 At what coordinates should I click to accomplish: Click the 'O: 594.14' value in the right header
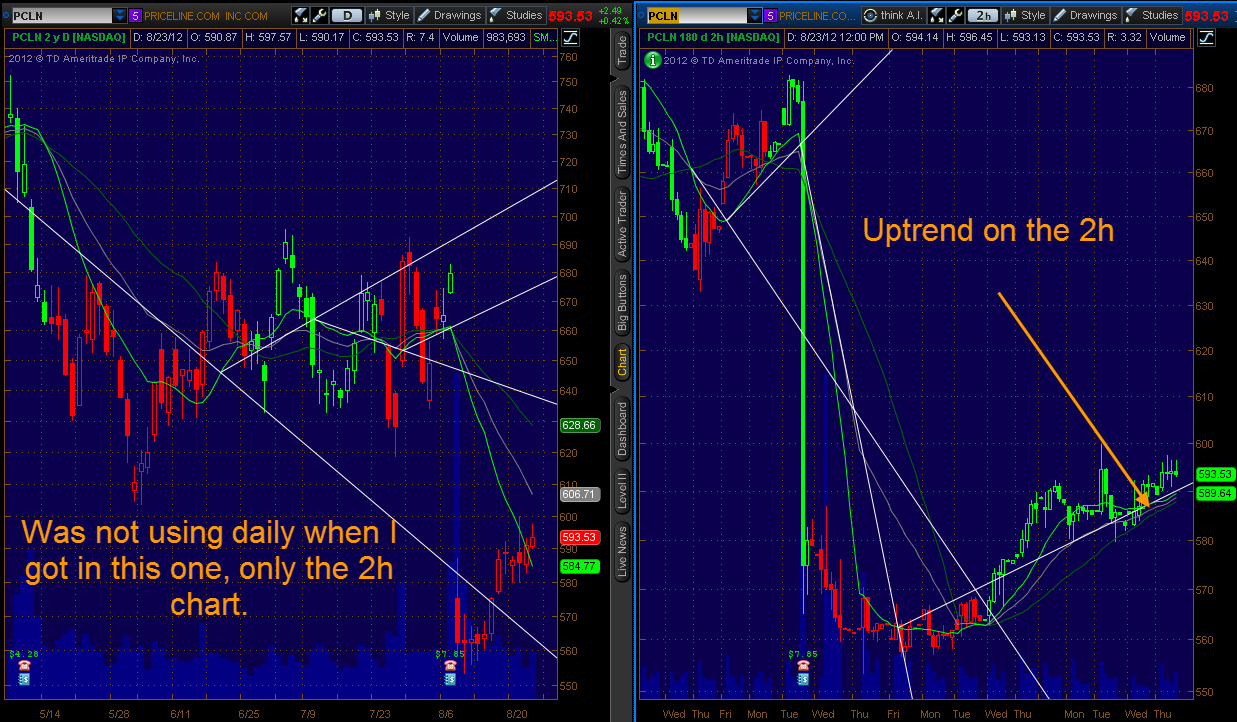[916, 37]
